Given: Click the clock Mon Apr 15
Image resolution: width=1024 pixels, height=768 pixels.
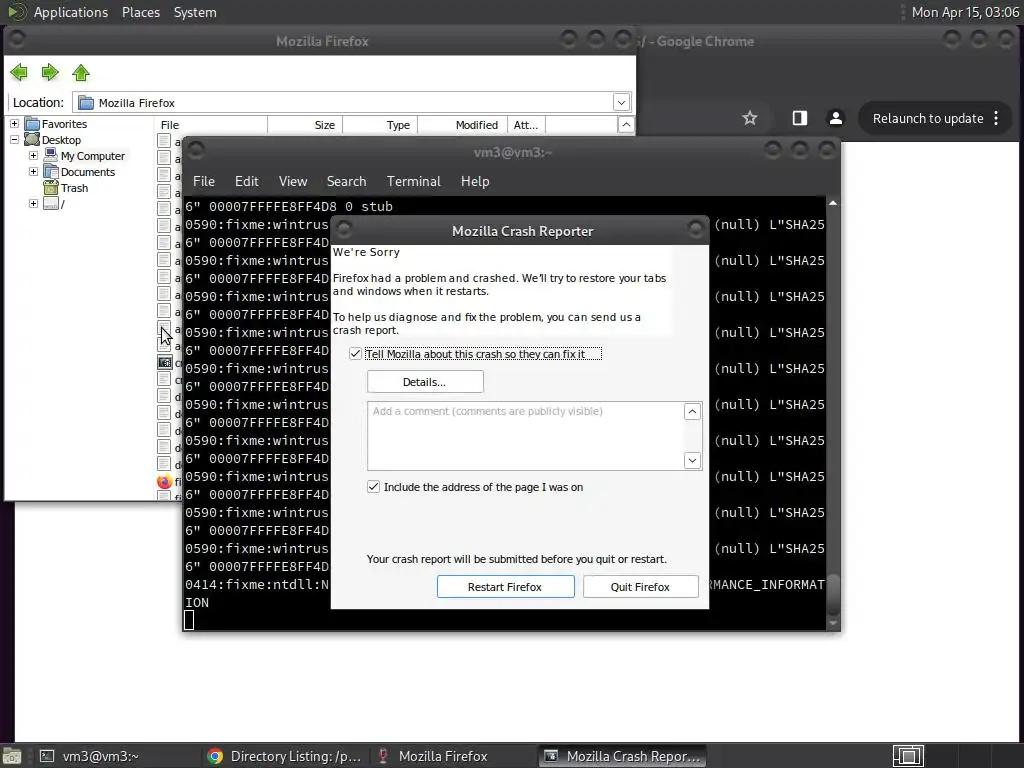Looking at the screenshot, I should [965, 12].
